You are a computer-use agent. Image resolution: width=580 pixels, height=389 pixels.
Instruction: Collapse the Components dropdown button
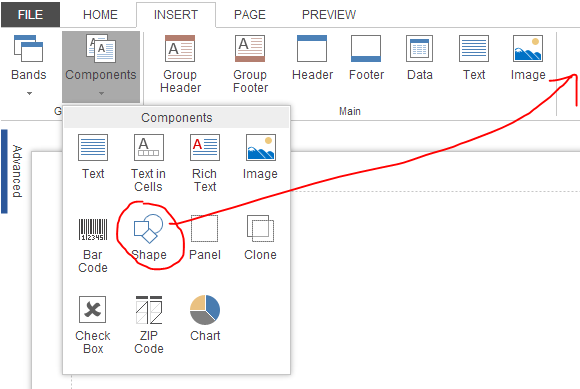(101, 67)
